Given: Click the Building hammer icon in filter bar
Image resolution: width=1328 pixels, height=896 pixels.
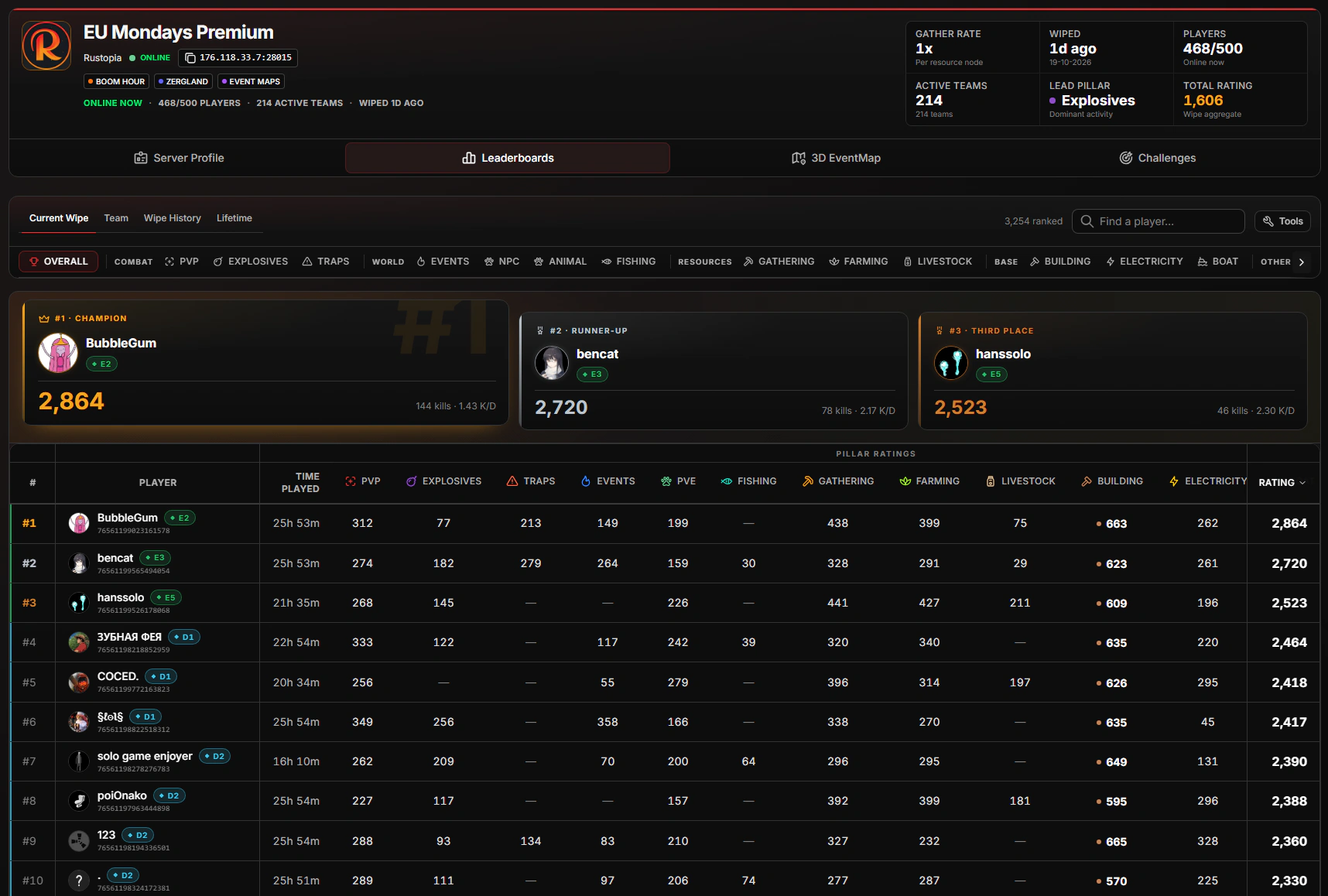Looking at the screenshot, I should 1035,262.
